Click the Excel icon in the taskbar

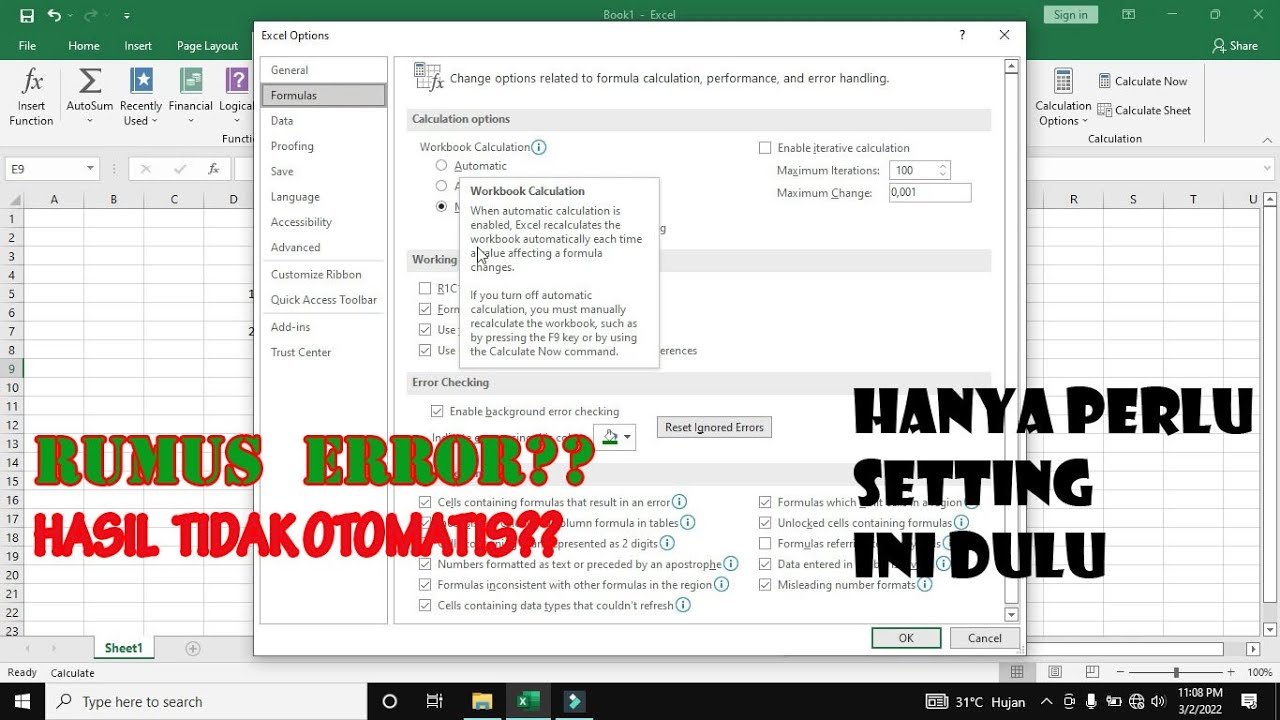(x=528, y=701)
